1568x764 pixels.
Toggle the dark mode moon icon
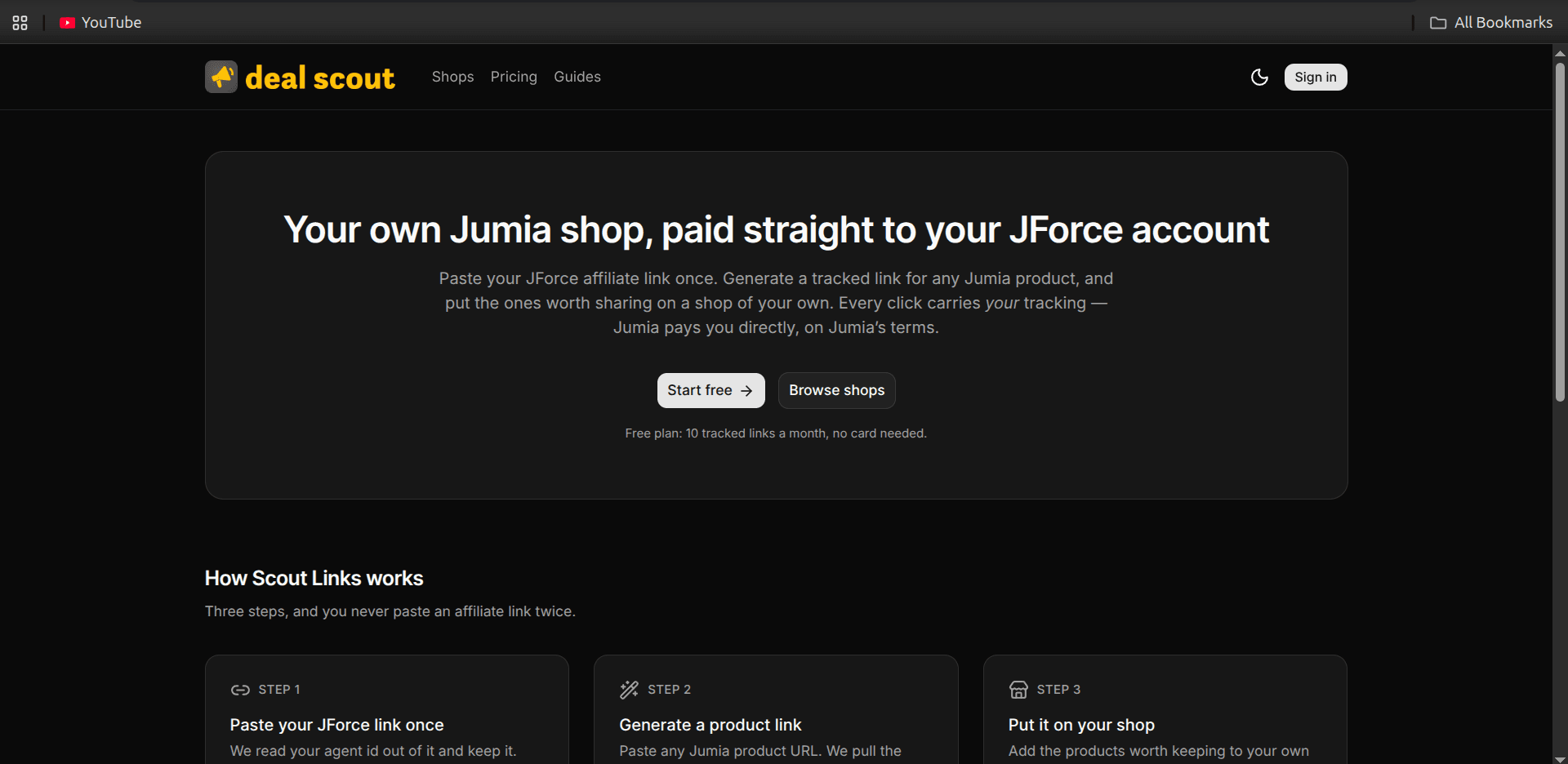tap(1259, 77)
